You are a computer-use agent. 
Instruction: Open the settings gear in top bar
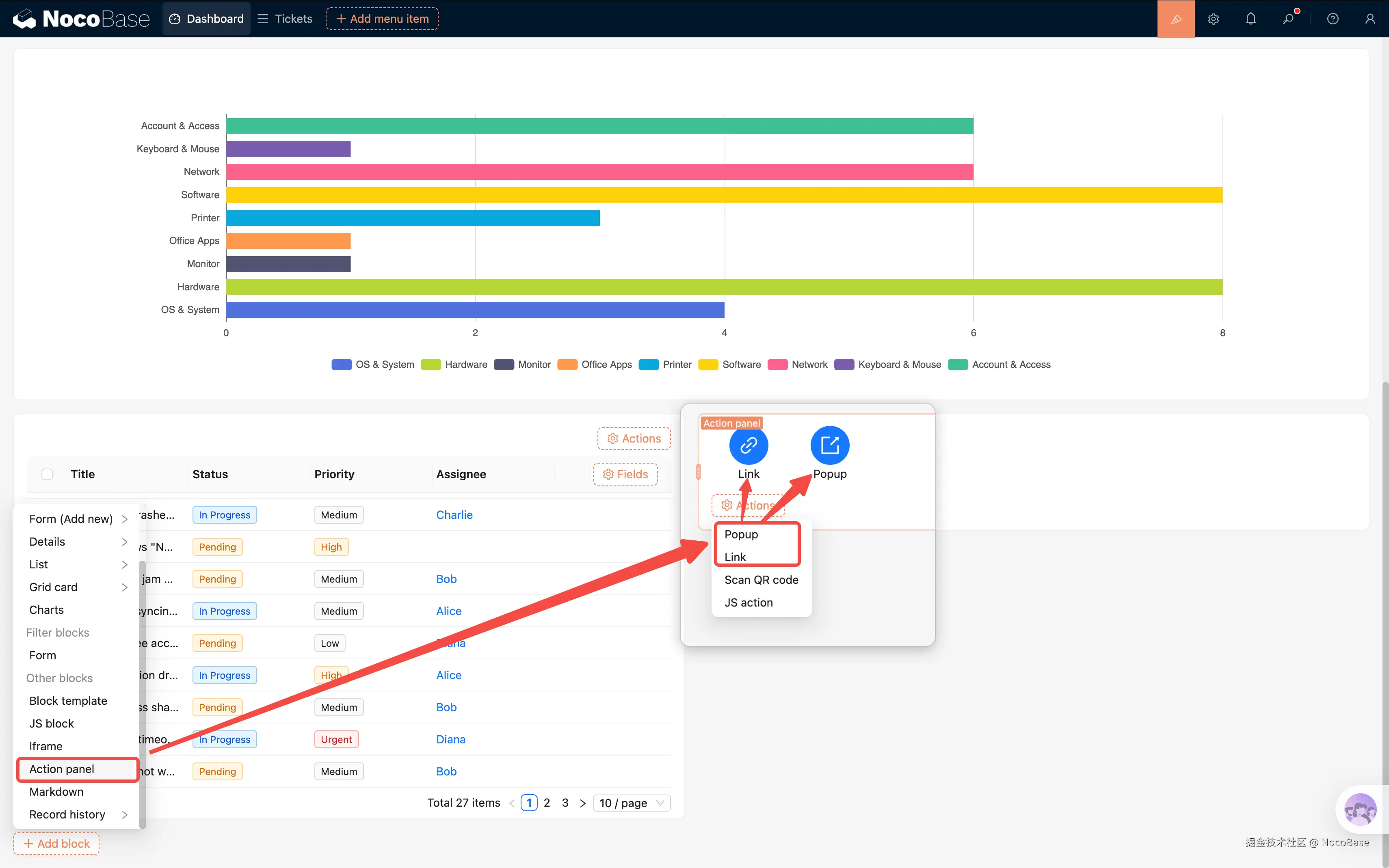[1213, 19]
